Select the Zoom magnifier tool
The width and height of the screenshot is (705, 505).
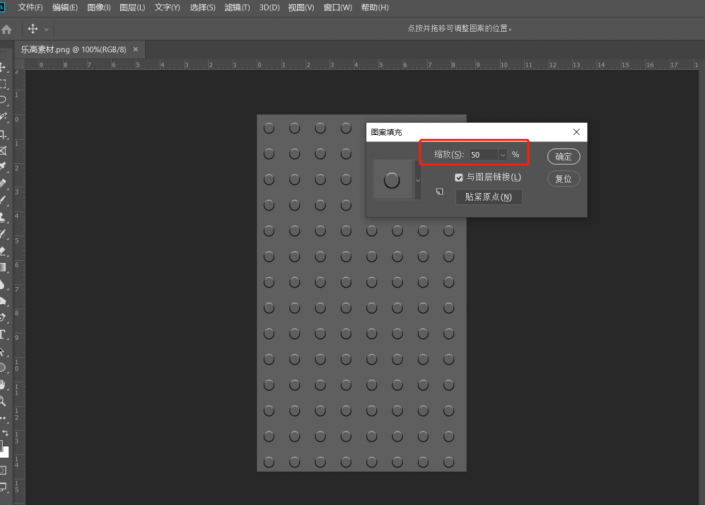4,400
